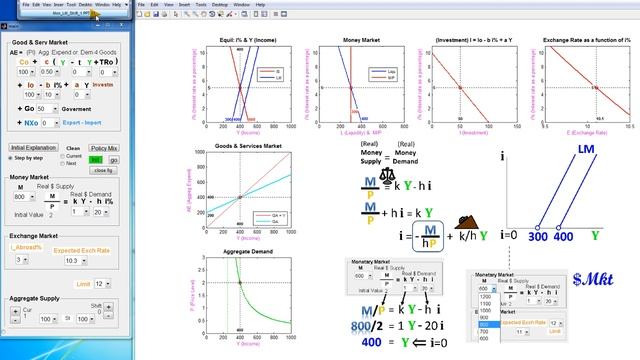Open the View menu in figure window
The width and height of the screenshot is (640, 360).
(169, 5)
